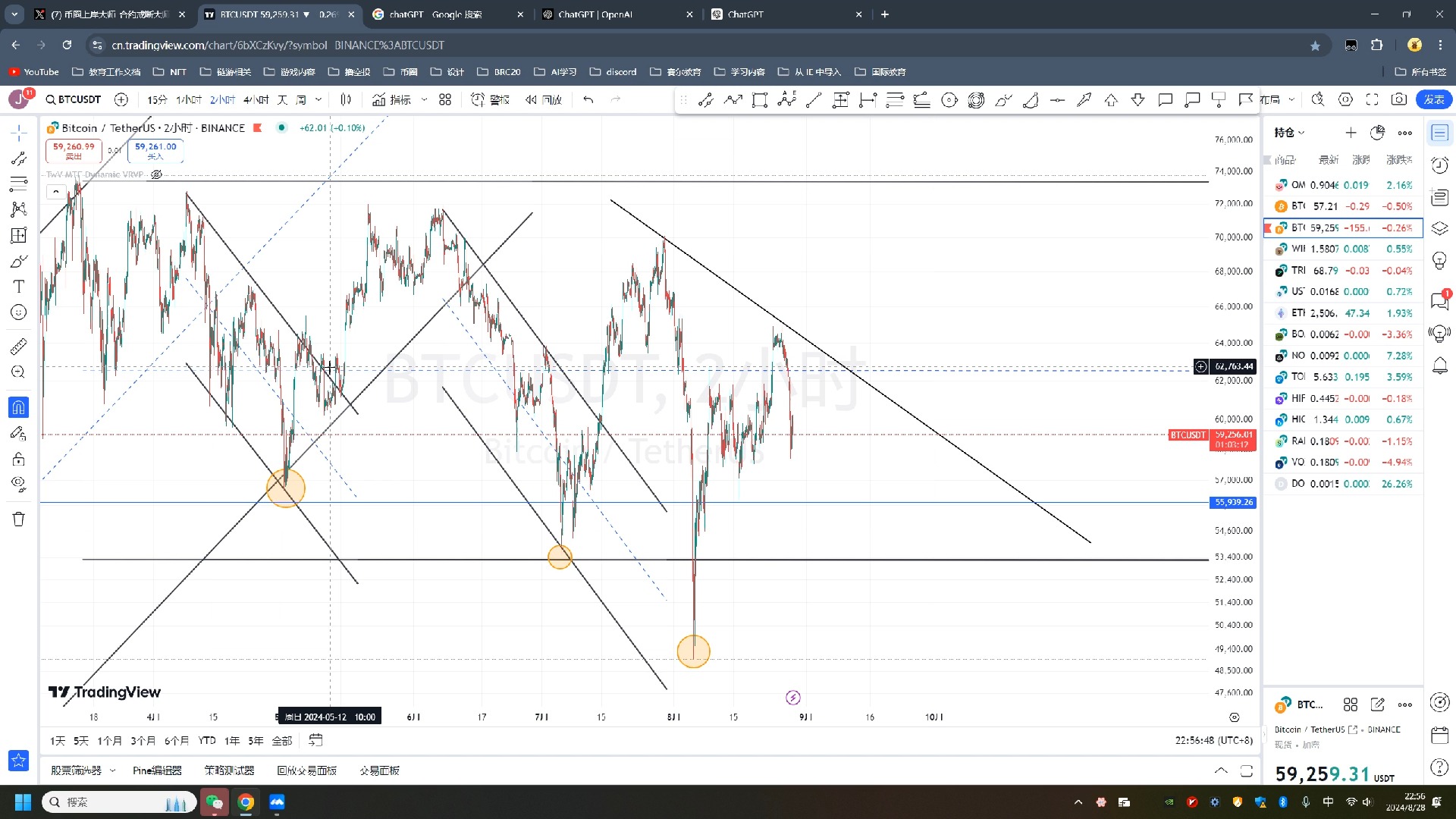This screenshot has width=1456, height=819.
Task: Undo the last chart action
Action: [588, 99]
